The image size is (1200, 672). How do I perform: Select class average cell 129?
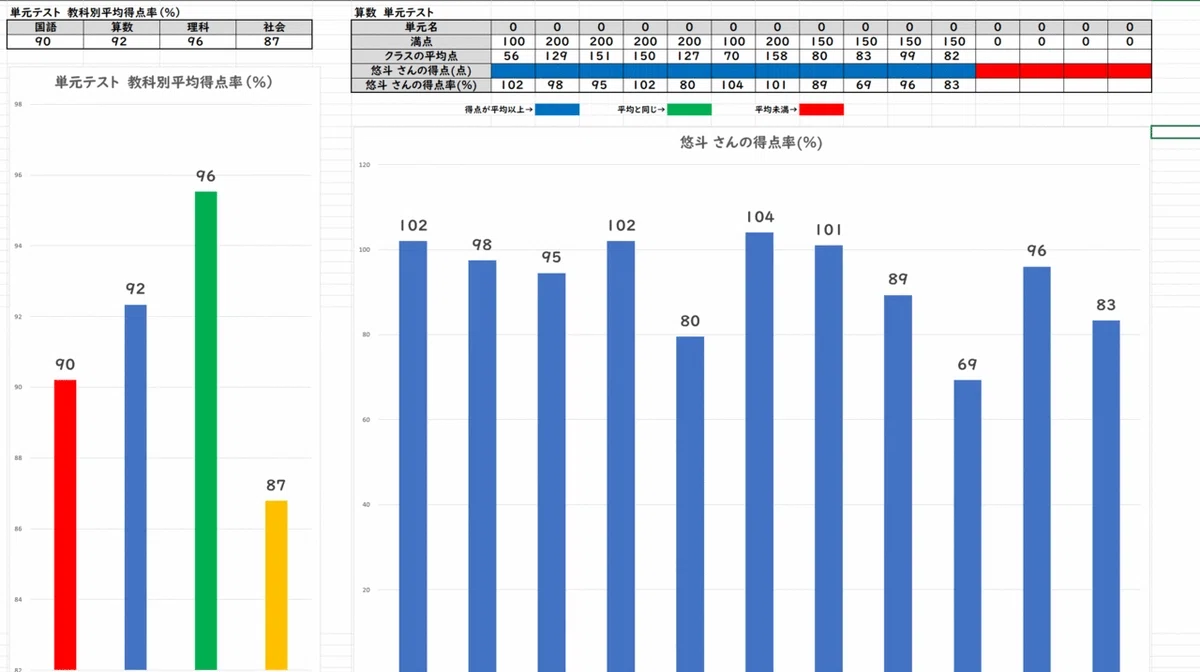click(557, 56)
